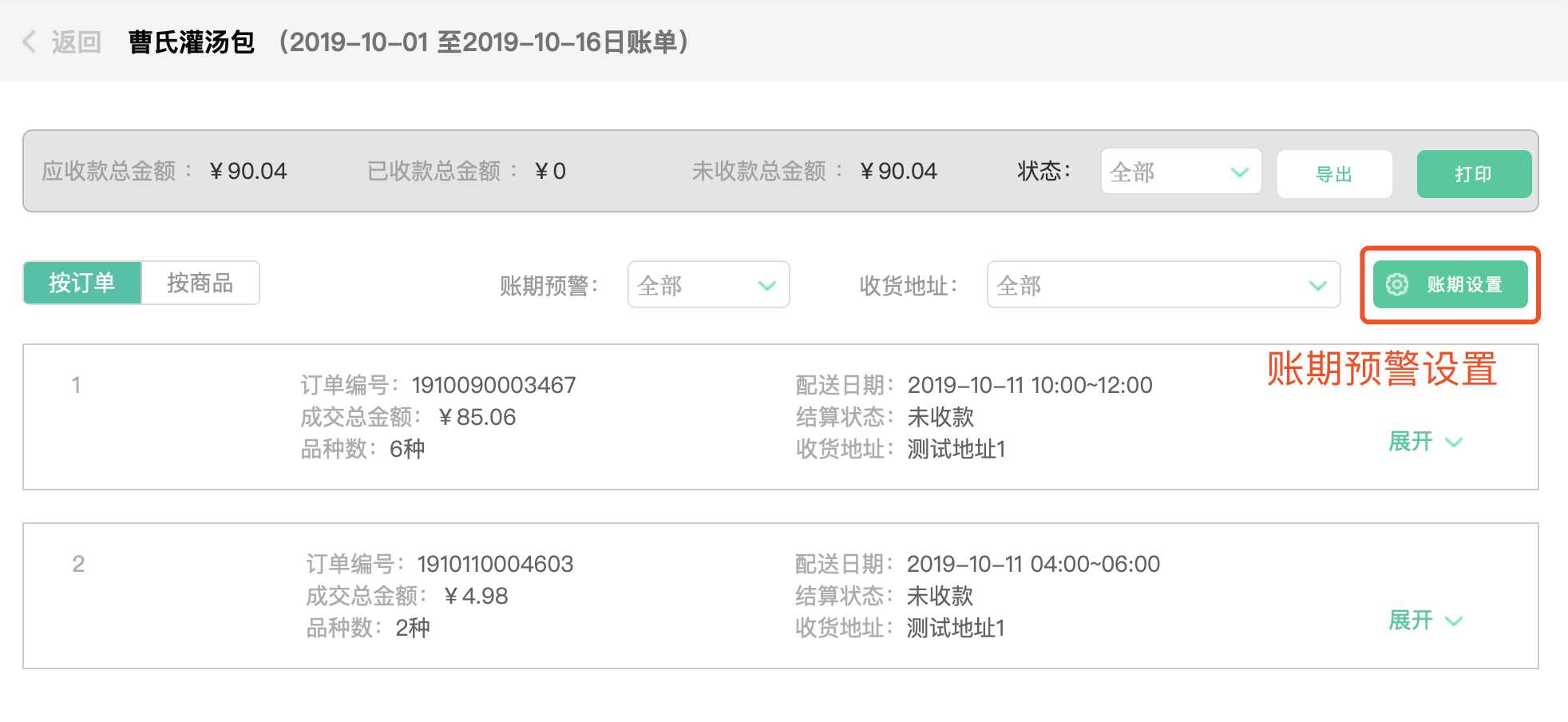The height and width of the screenshot is (722, 1568).
Task: Click the 返回 back link
Action: click(x=76, y=42)
